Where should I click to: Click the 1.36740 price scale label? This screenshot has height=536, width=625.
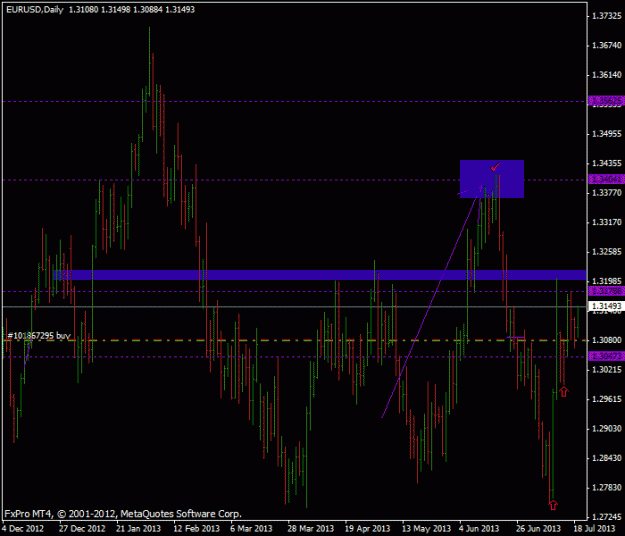point(606,45)
